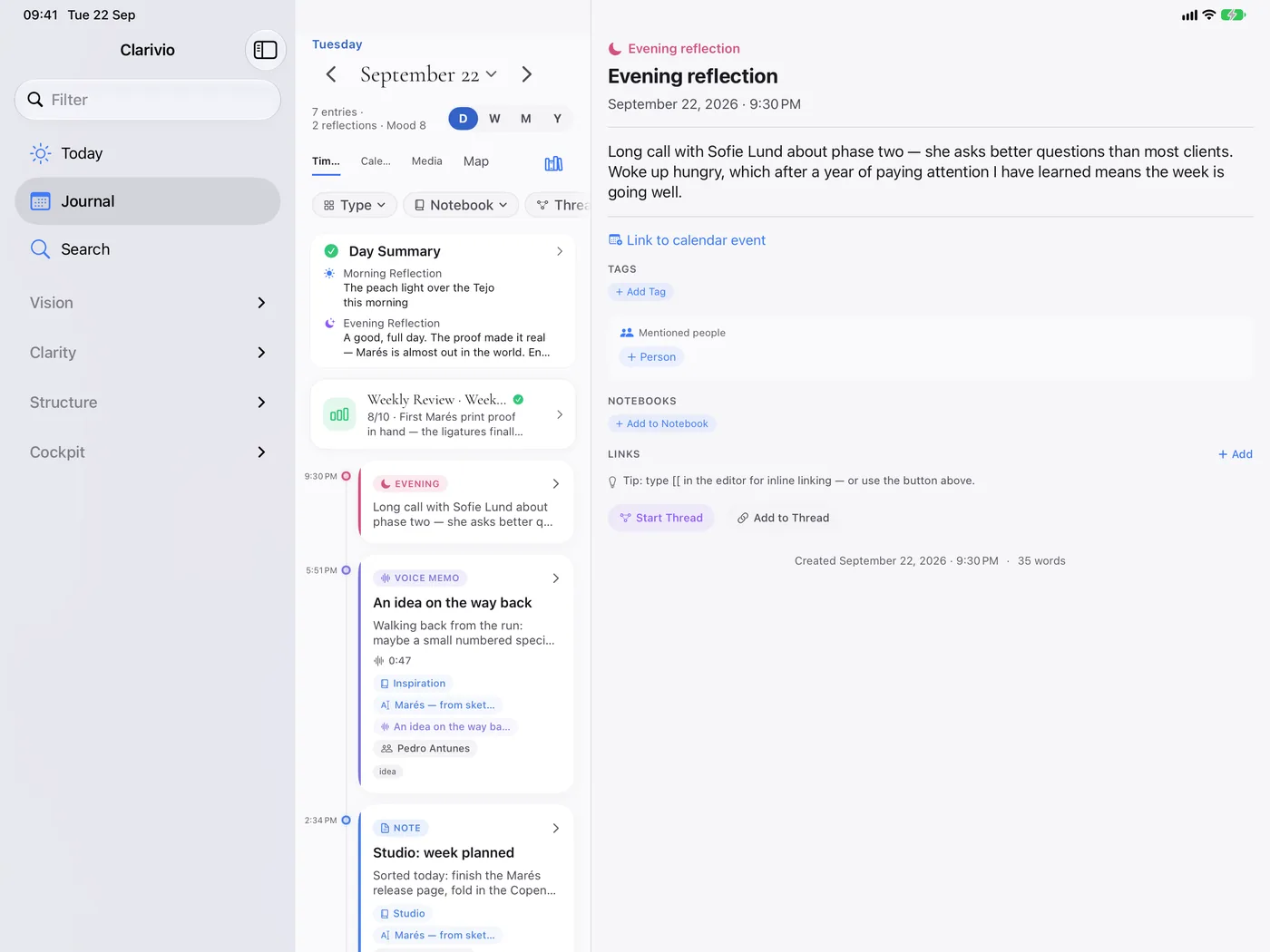Open the stats chart icon
The height and width of the screenshot is (952, 1270).
point(553,163)
